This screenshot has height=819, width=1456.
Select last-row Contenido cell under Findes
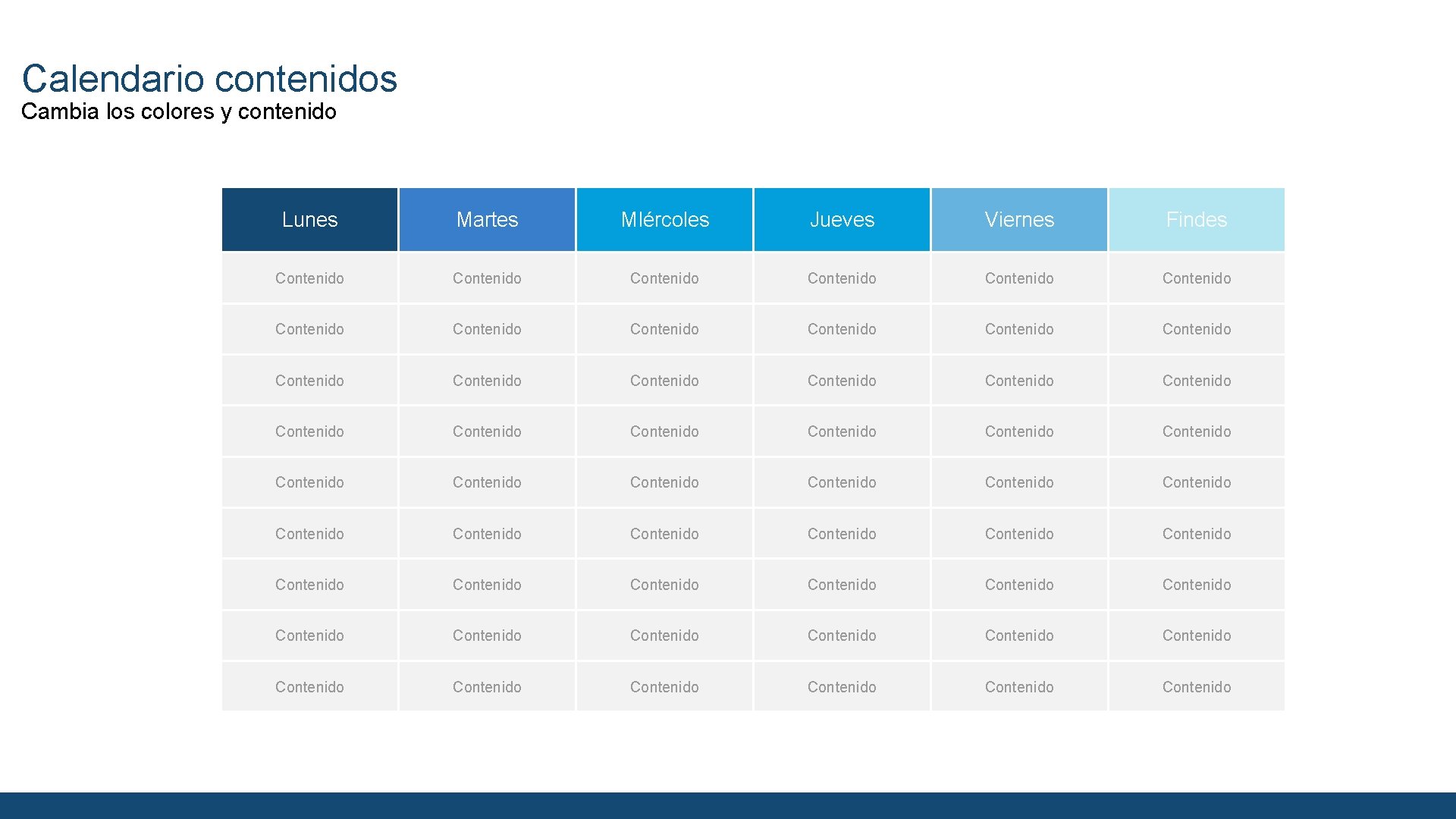(x=1197, y=687)
